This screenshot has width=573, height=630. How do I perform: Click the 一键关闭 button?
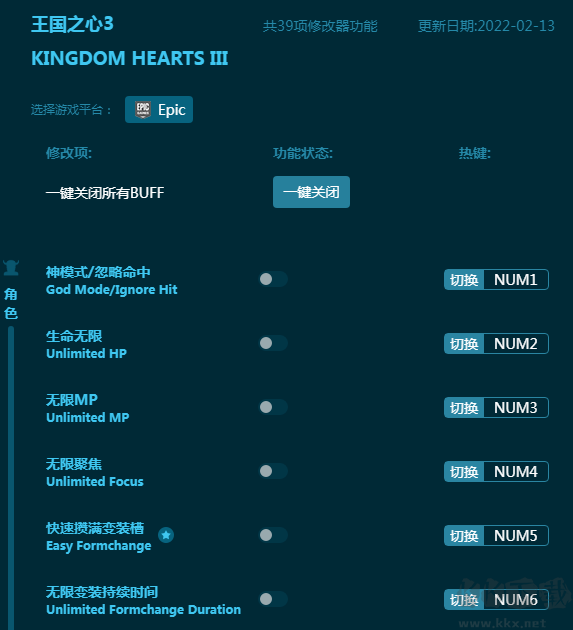311,192
